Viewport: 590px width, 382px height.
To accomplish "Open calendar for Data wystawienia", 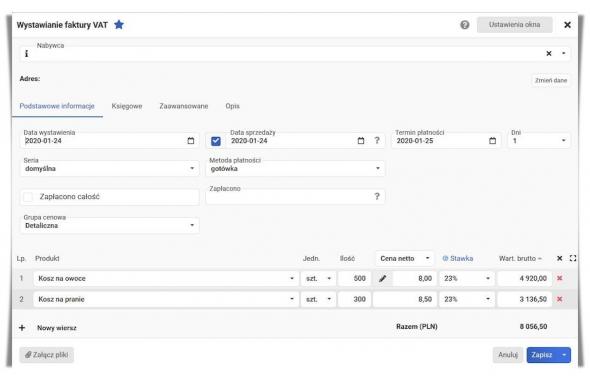I will pos(191,141).
